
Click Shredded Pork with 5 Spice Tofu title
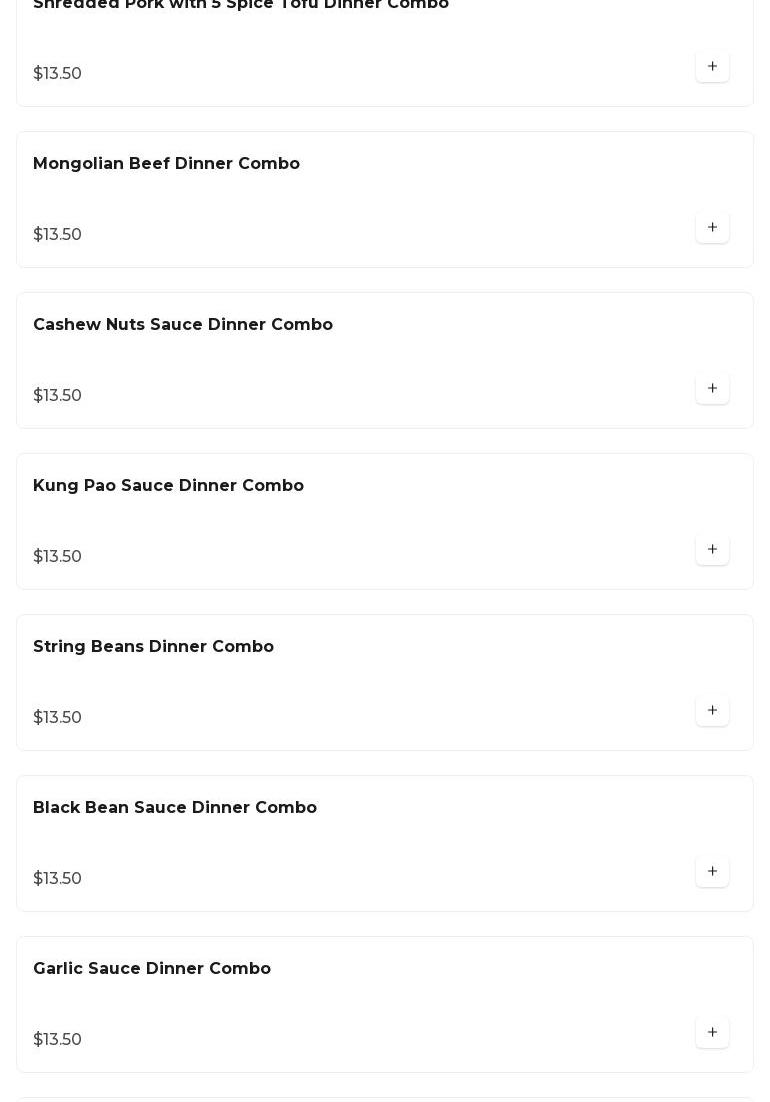pos(241,5)
